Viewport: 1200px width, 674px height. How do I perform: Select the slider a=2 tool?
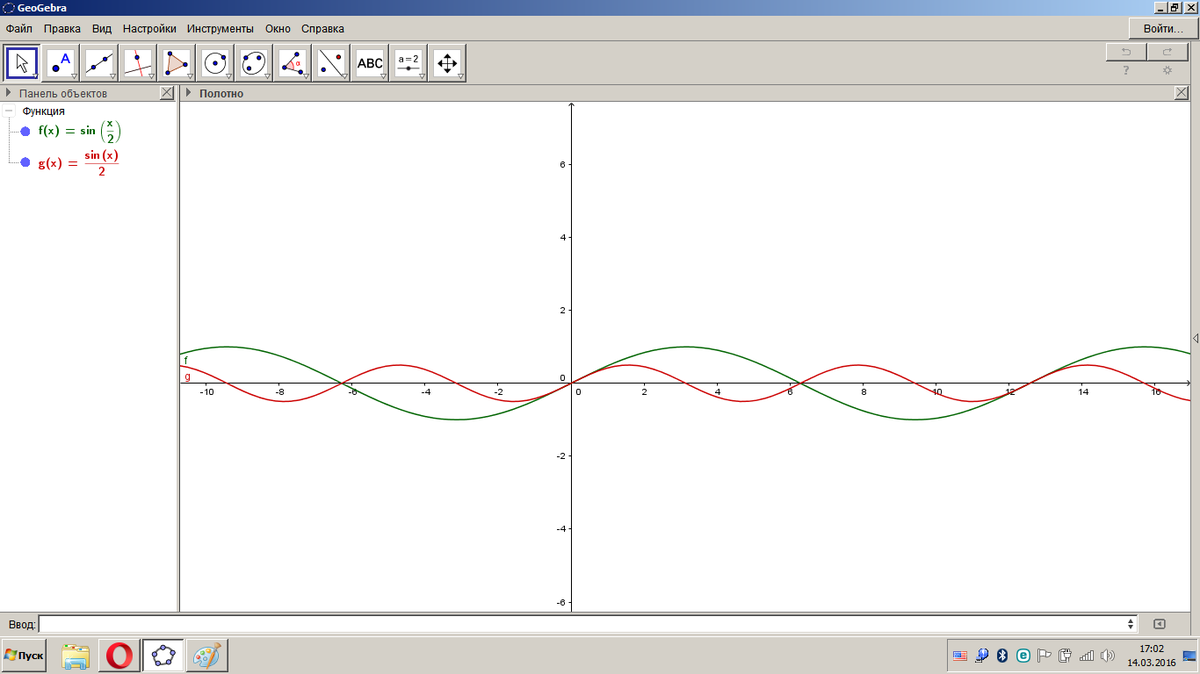pos(409,63)
